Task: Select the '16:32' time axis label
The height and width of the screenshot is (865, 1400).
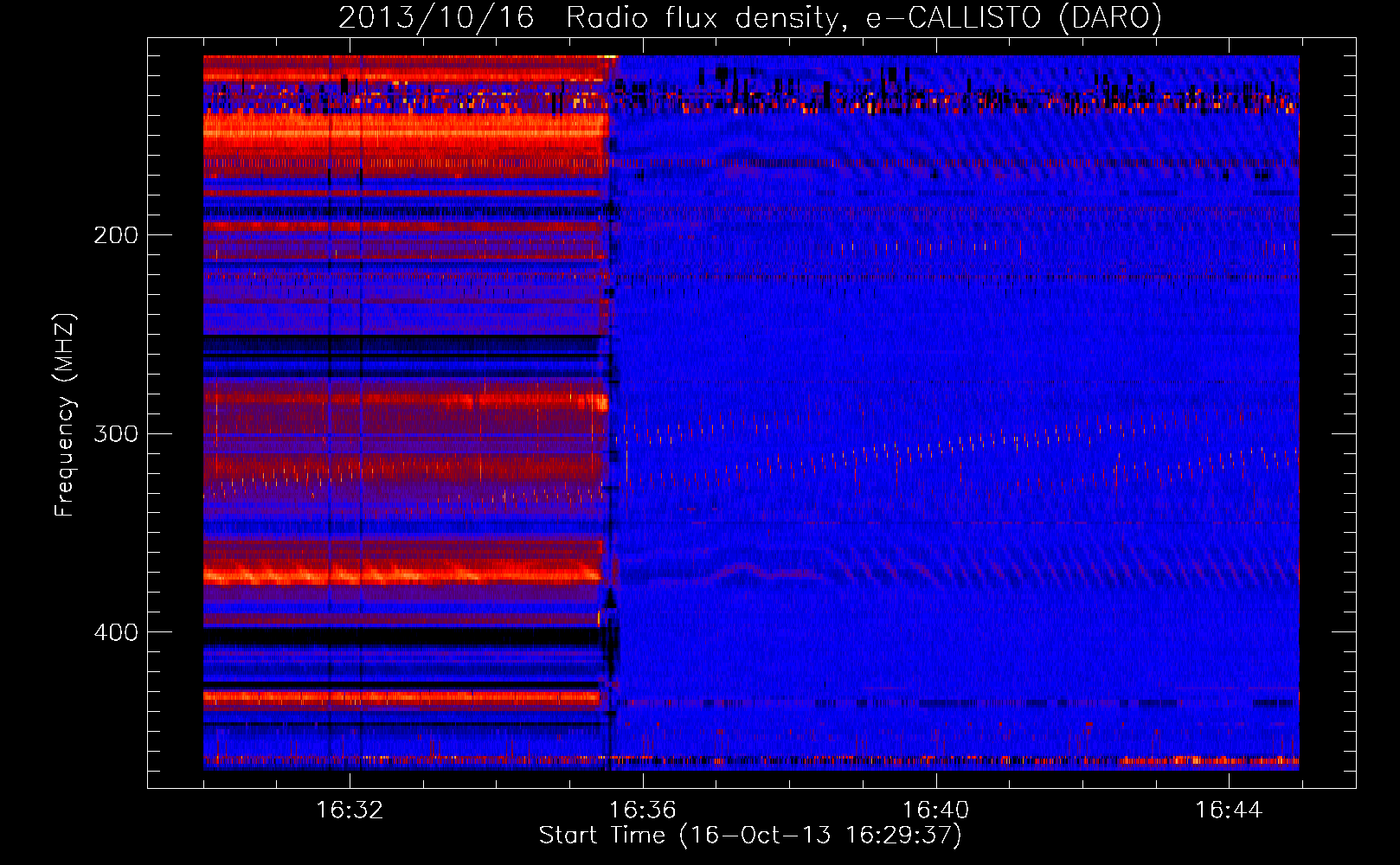Action: click(350, 811)
